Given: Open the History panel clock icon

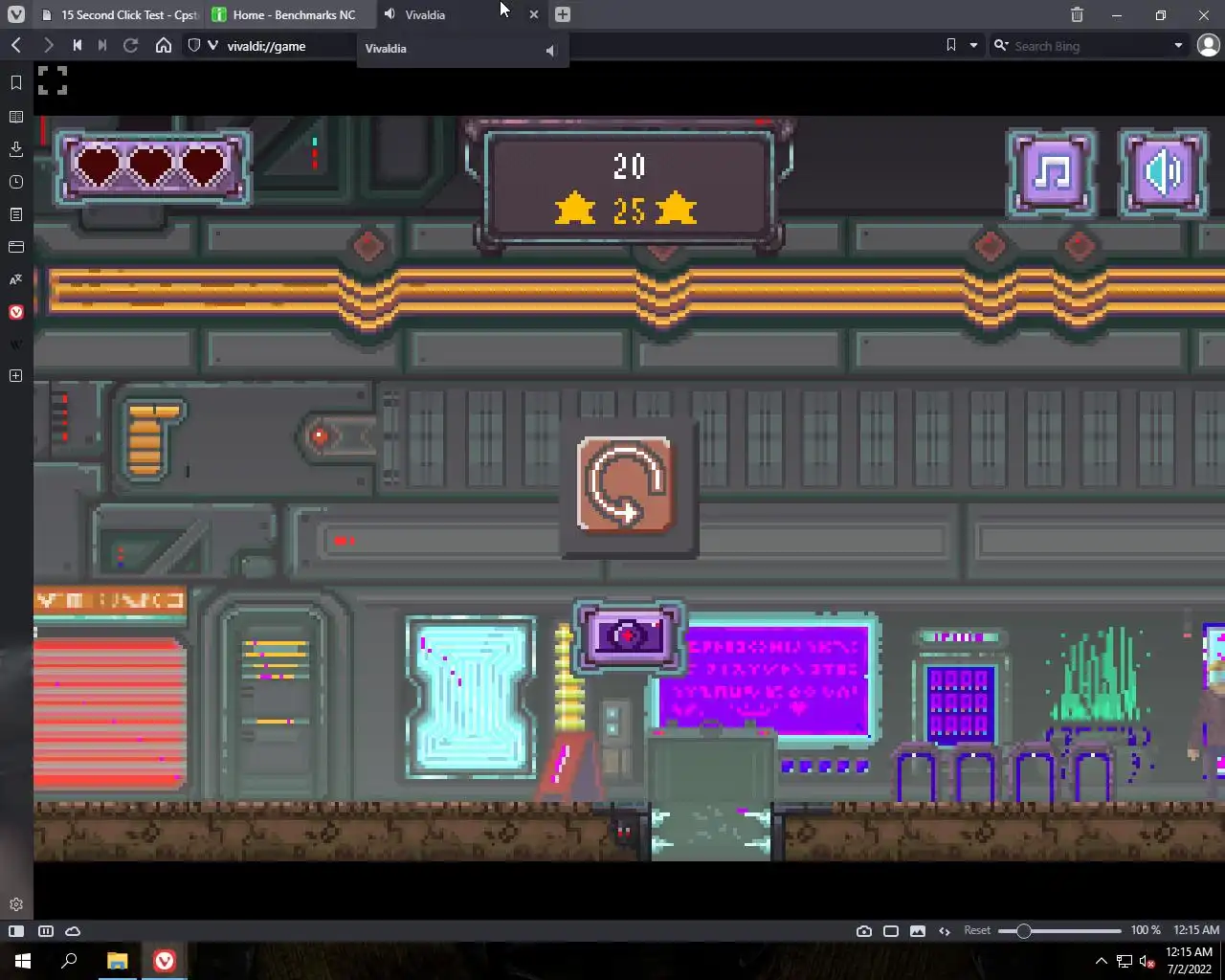Looking at the screenshot, I should (x=15, y=182).
